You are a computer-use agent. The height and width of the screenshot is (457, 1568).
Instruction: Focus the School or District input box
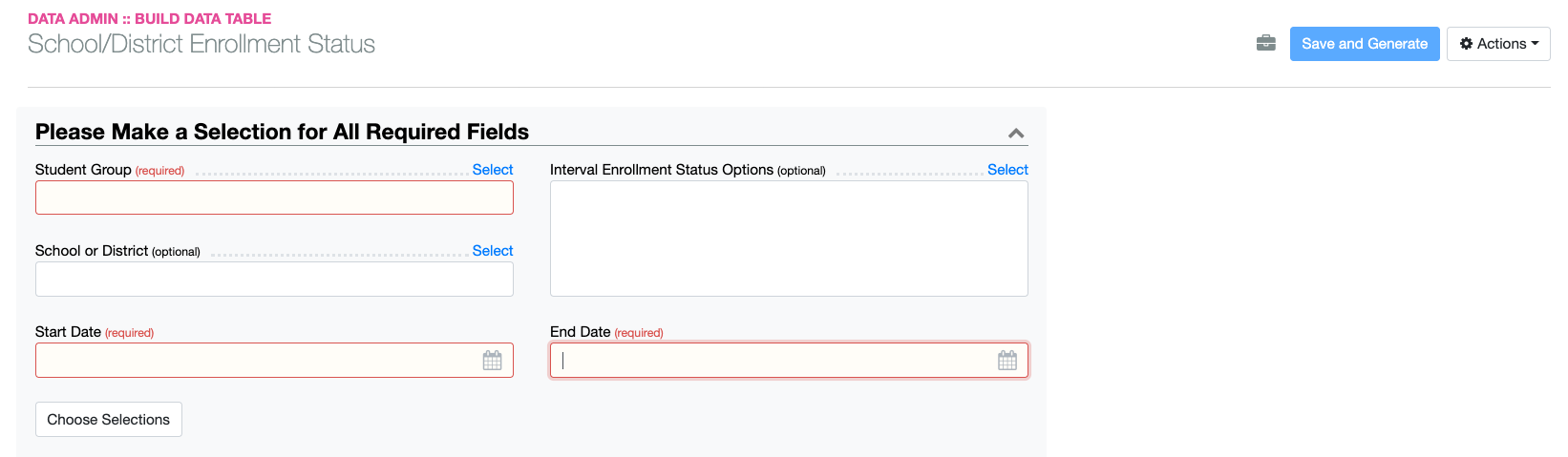pos(274,279)
